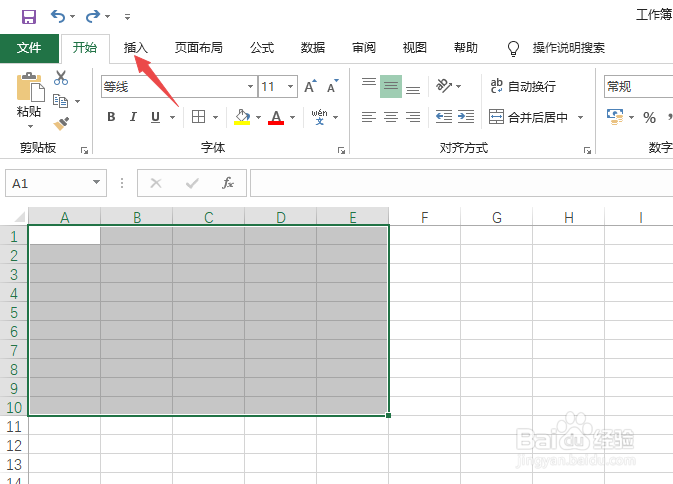Image resolution: width=673 pixels, height=484 pixels.
Task: Click the Redo arrow icon
Action: coord(93,16)
